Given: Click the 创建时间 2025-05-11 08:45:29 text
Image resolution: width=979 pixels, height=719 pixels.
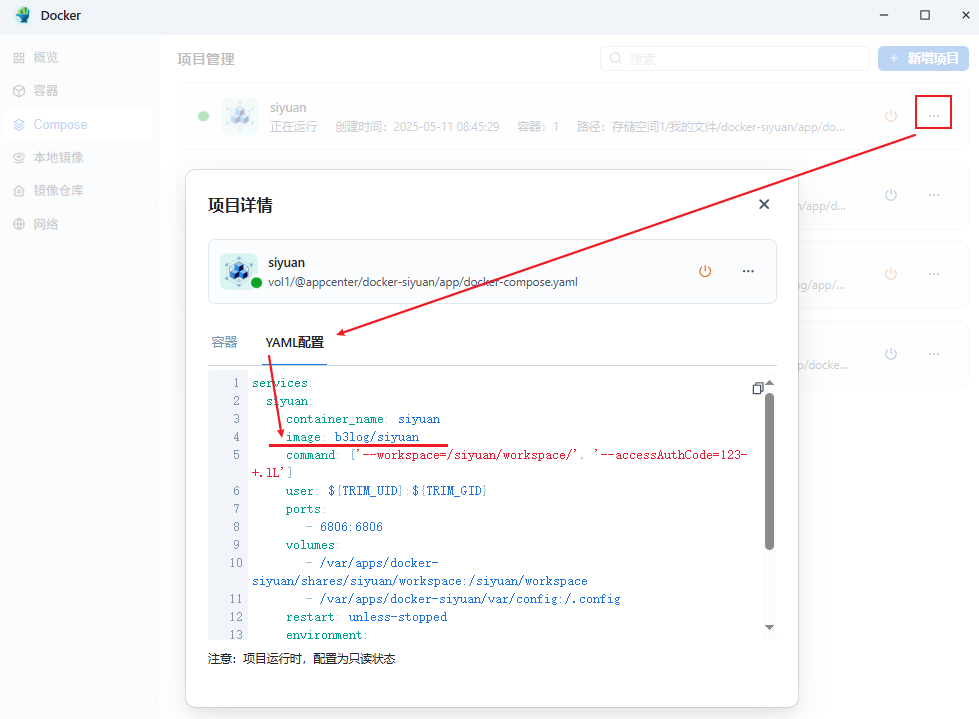Looking at the screenshot, I should tap(417, 127).
